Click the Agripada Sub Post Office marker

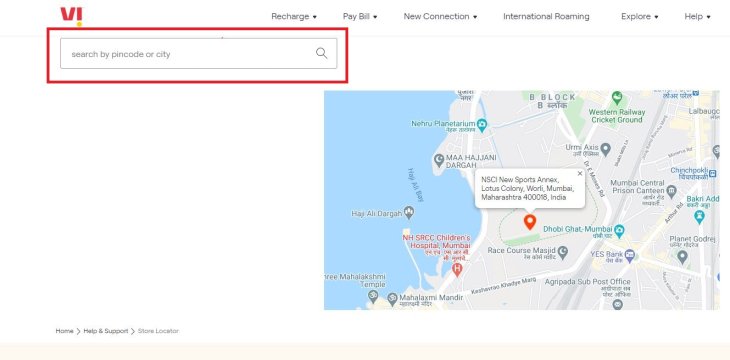[617, 305]
